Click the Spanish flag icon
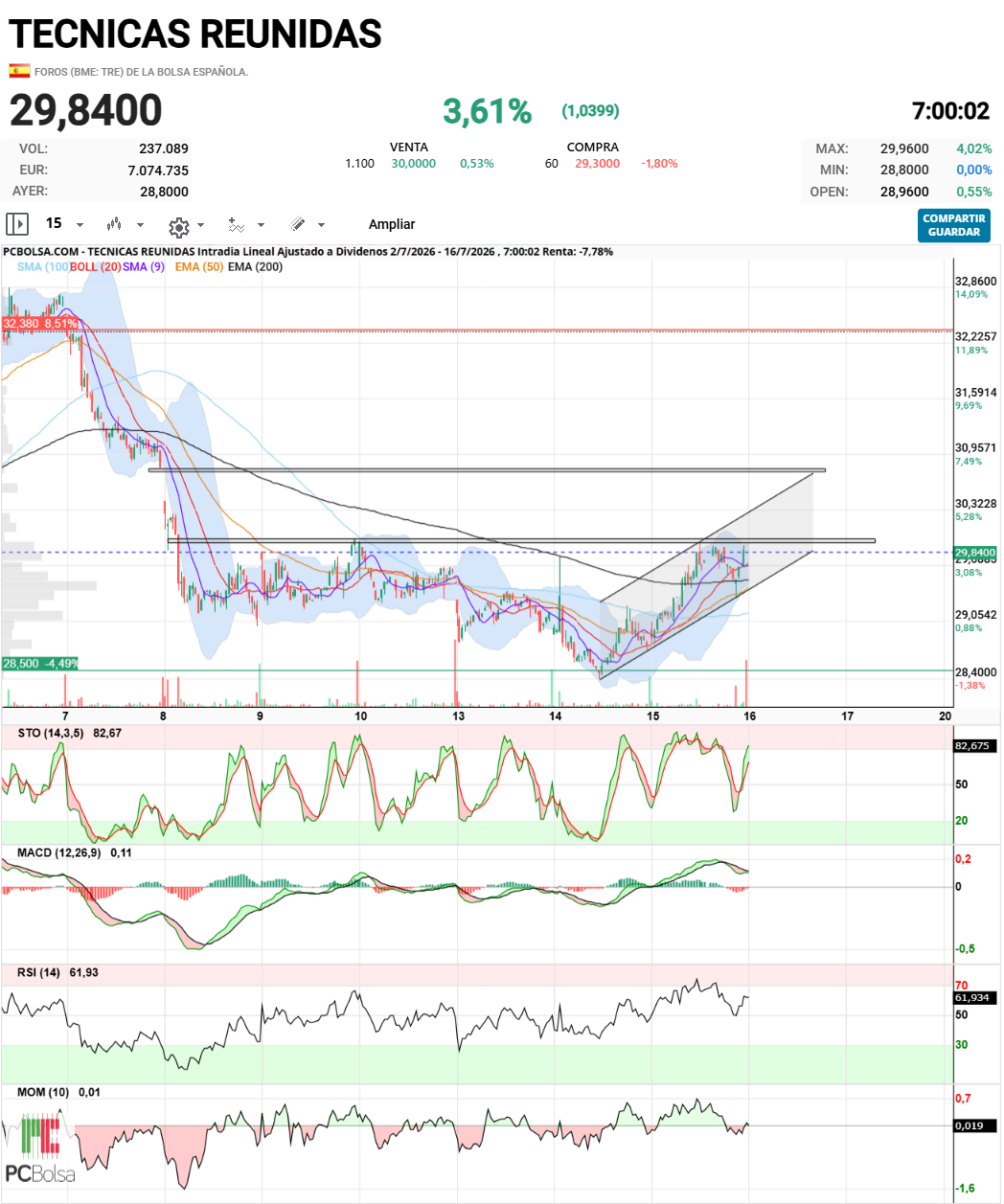Viewport: 1004px width, 1204px height. click(19, 71)
